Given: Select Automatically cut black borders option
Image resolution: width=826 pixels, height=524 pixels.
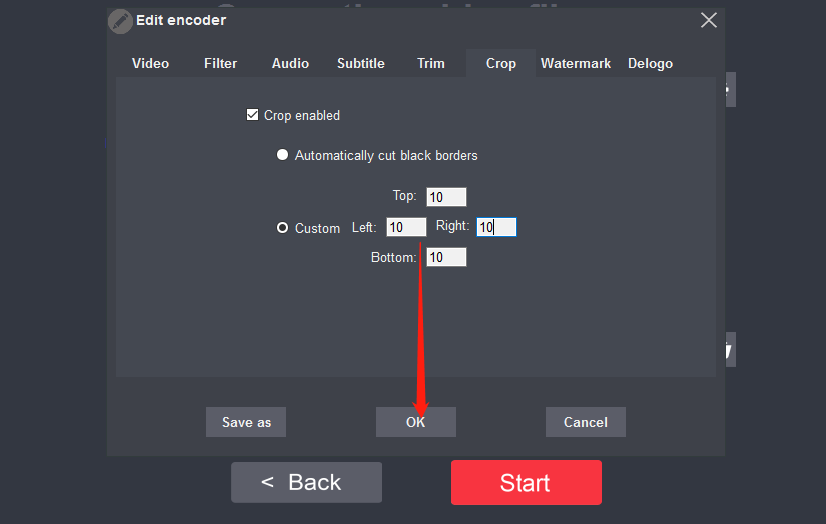Looking at the screenshot, I should pyautogui.click(x=282, y=155).
